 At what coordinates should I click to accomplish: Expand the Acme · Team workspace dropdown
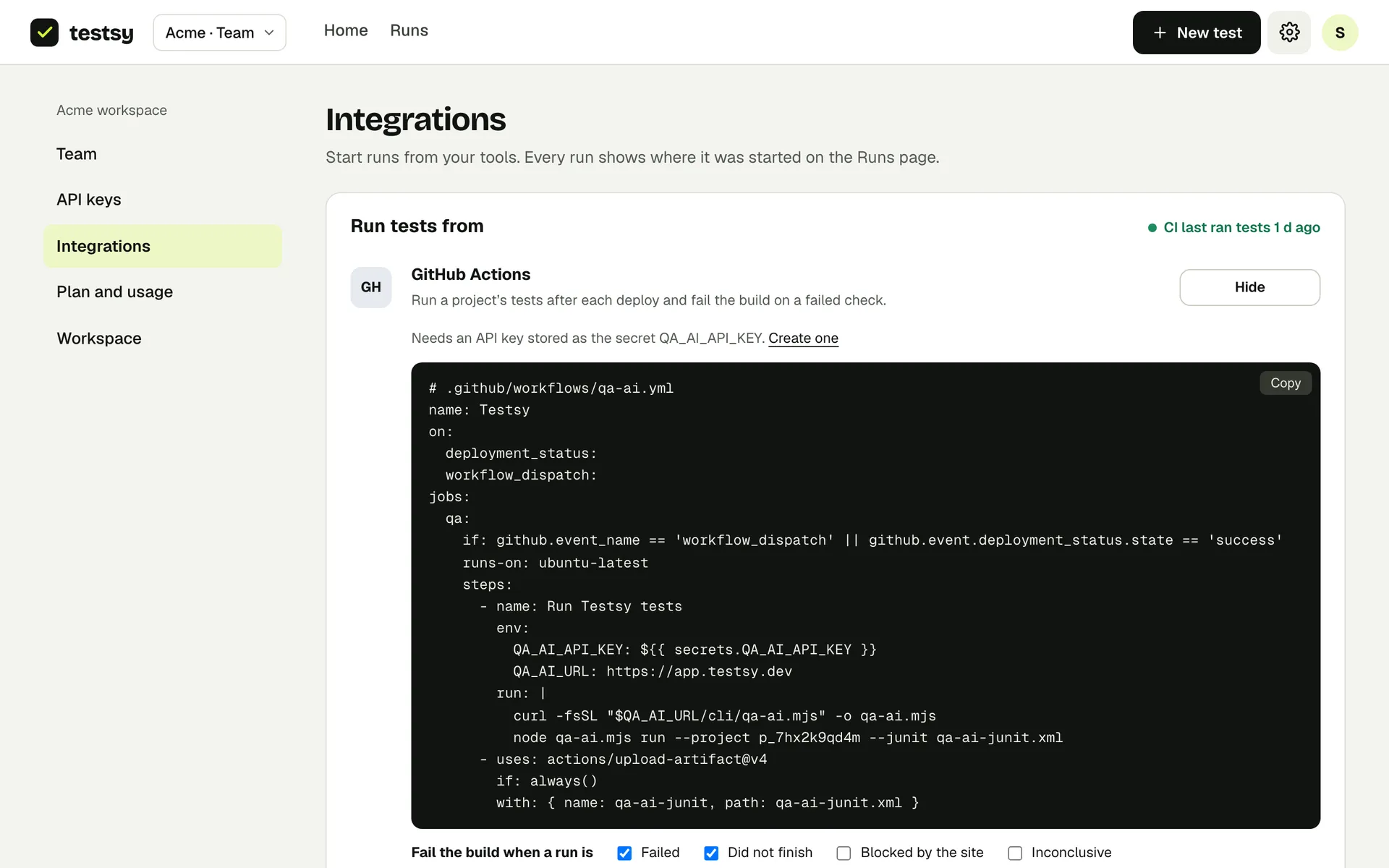tap(219, 33)
